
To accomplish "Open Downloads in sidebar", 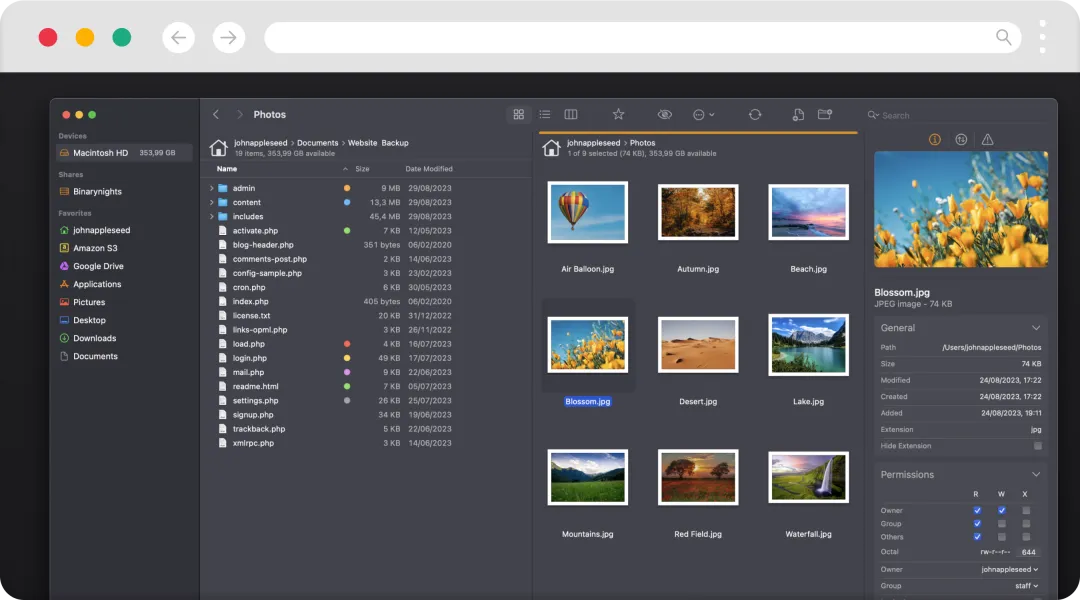I will coord(94,338).
